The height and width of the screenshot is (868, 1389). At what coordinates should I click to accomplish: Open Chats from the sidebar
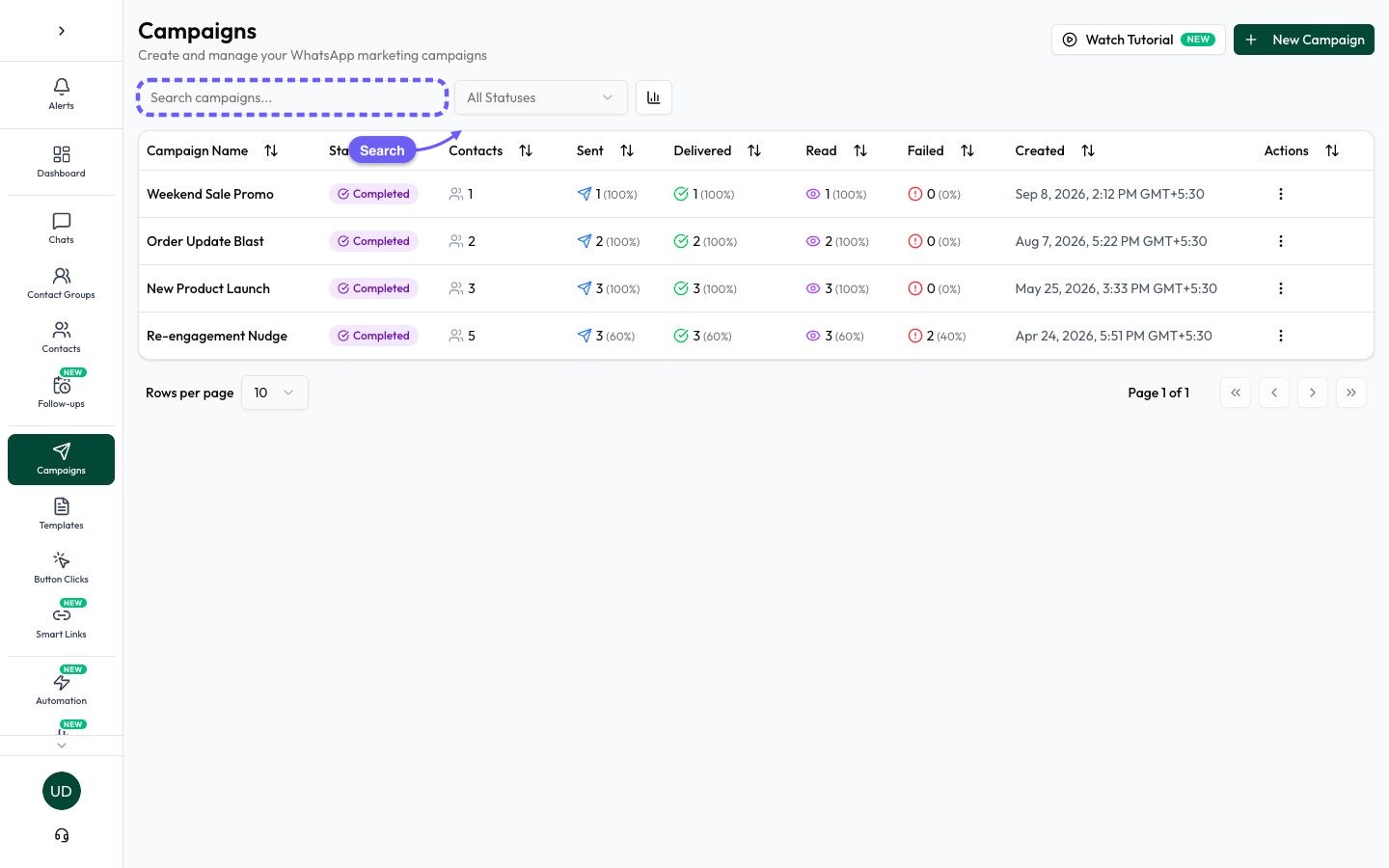(x=61, y=229)
